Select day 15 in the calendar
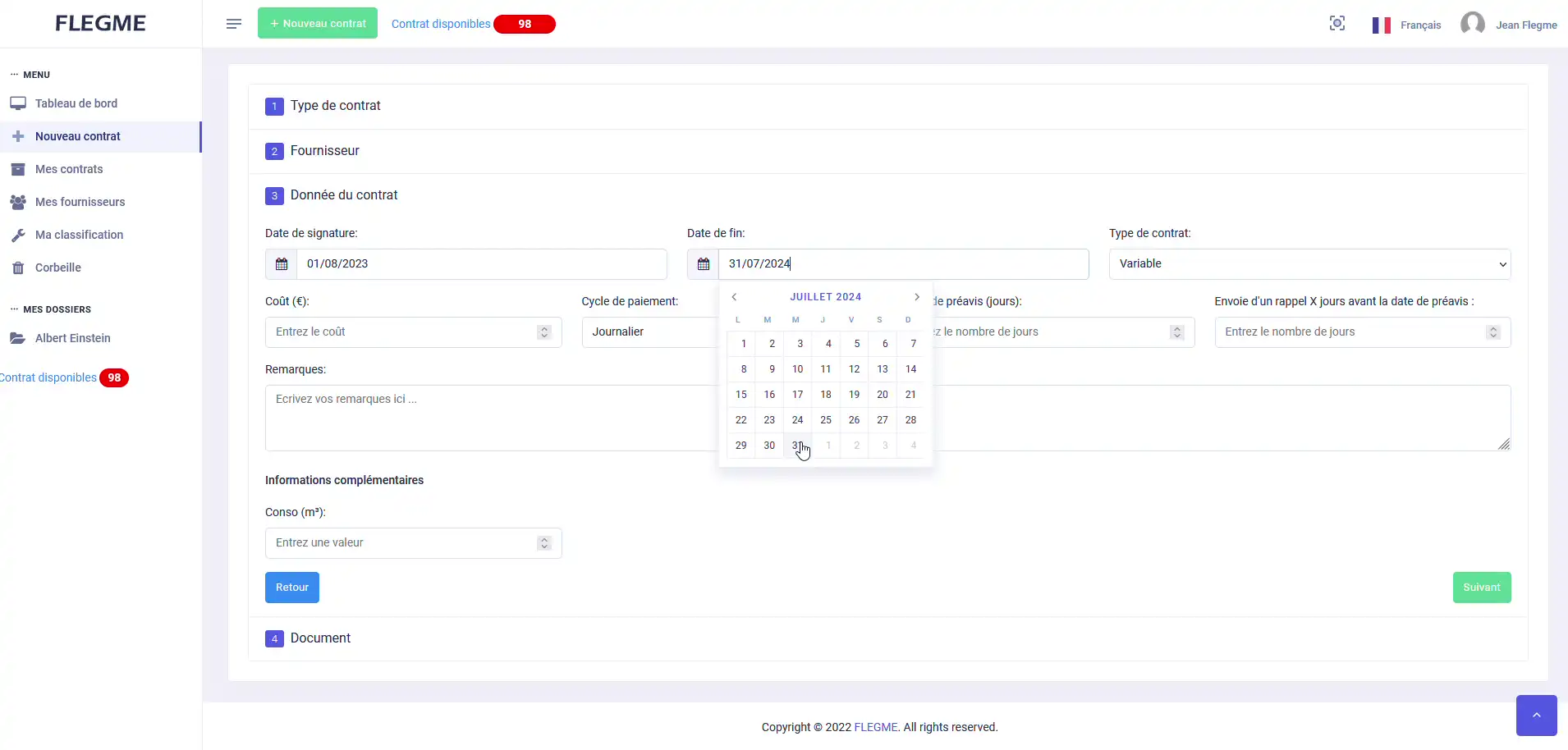The height and width of the screenshot is (750, 1568). point(741,395)
